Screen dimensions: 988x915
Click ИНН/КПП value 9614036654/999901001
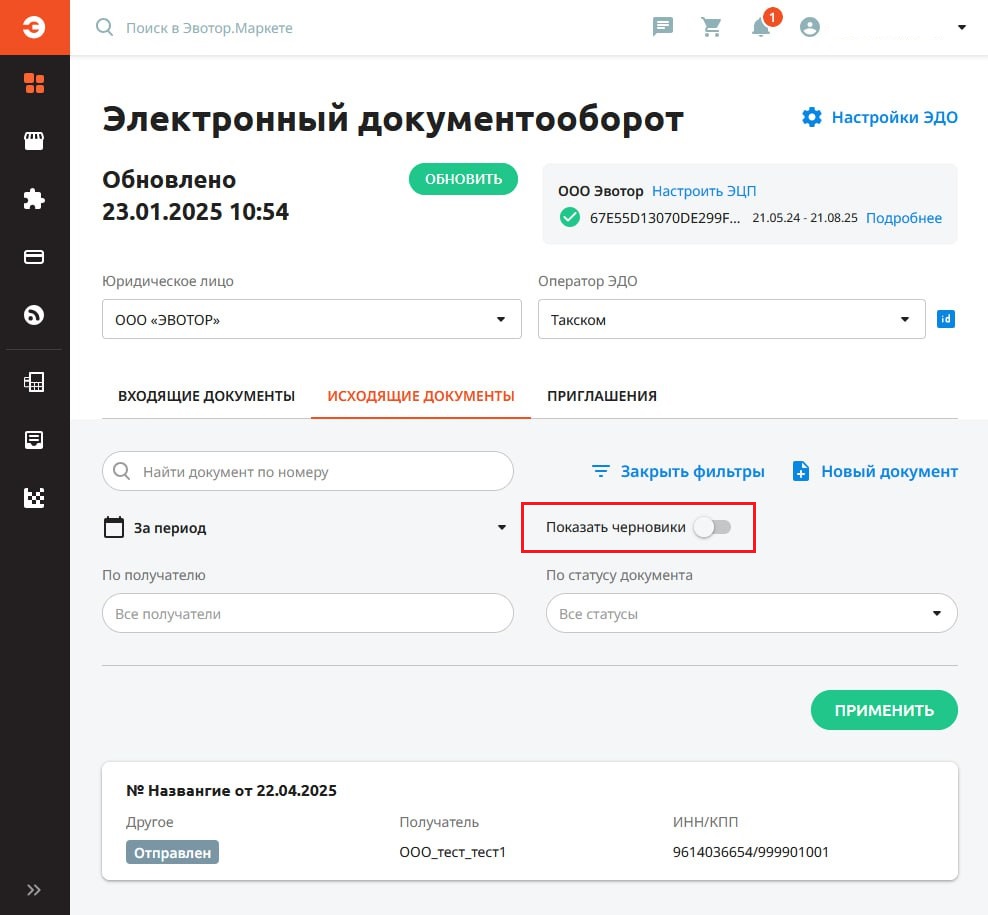click(x=750, y=852)
